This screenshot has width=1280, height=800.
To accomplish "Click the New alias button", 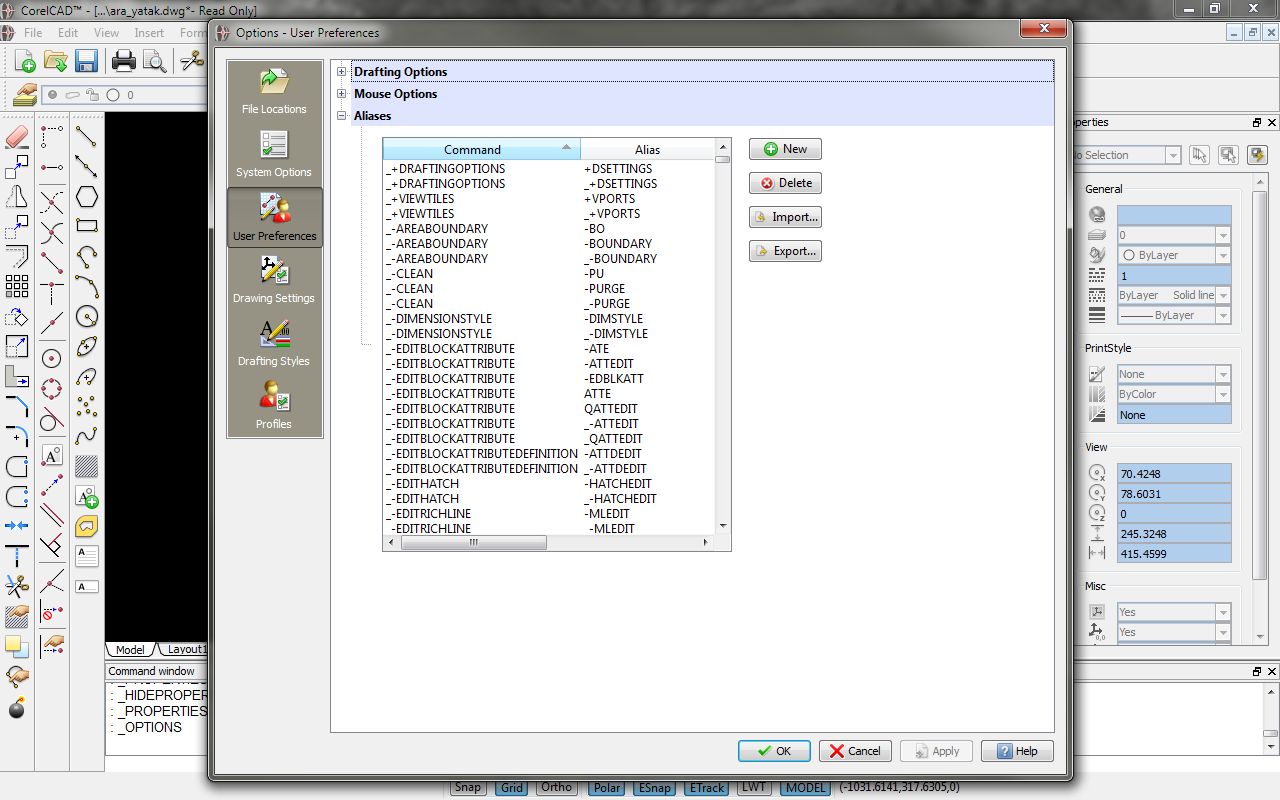I will [785, 149].
